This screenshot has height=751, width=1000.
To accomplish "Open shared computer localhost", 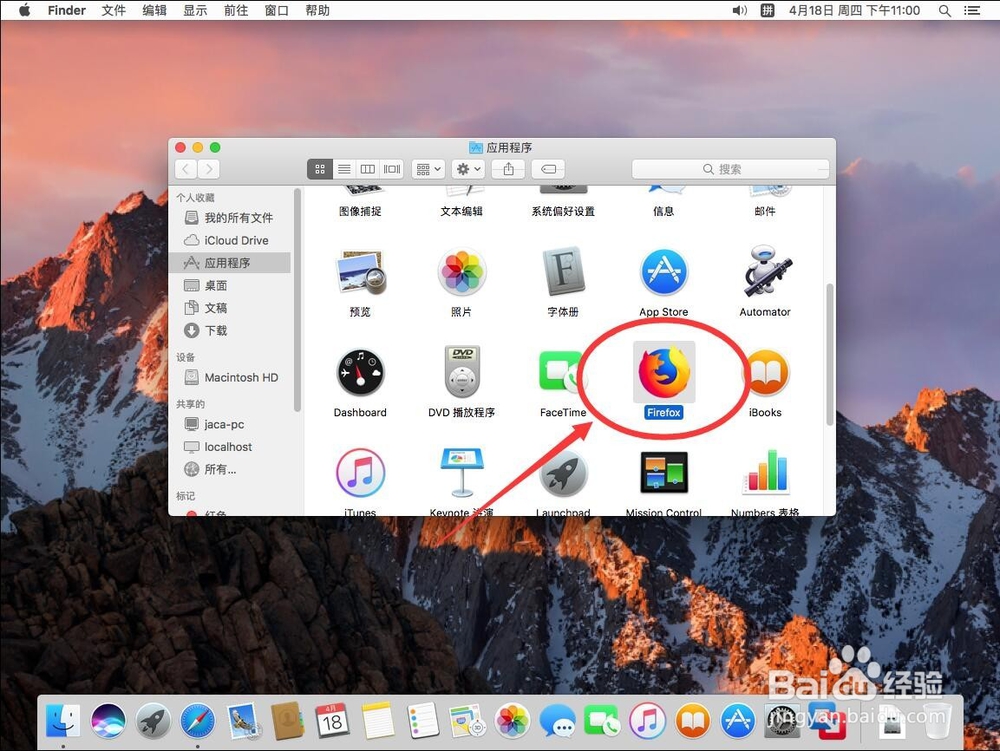I will point(230,447).
